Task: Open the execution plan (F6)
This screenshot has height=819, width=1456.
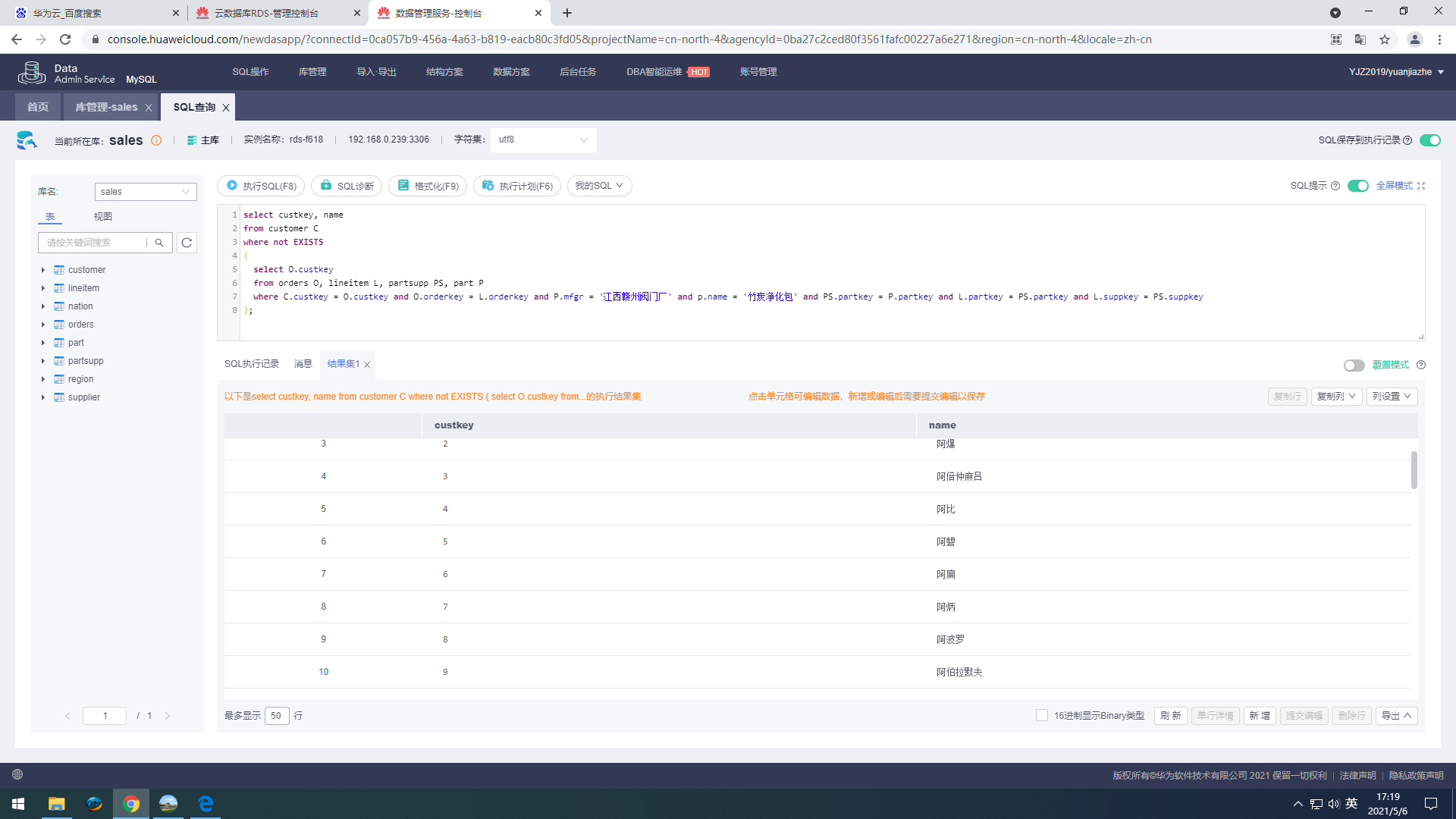Action: point(517,186)
